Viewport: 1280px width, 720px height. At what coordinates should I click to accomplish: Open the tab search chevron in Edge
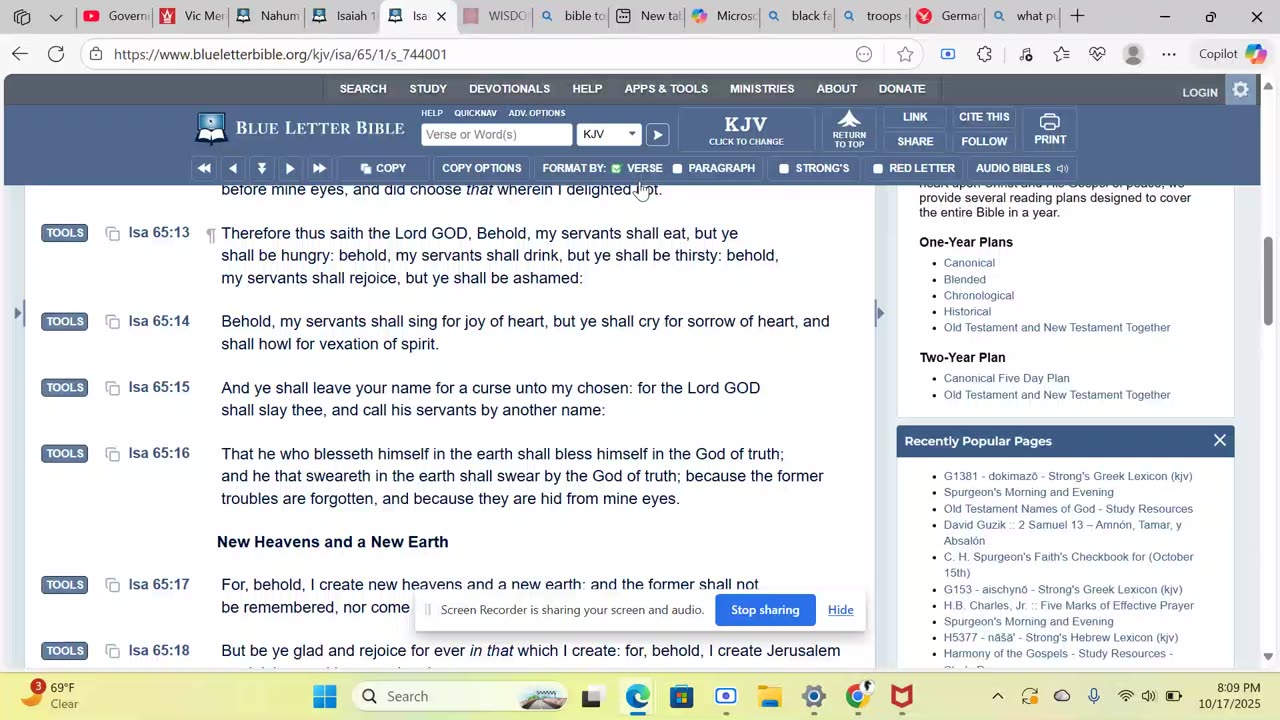click(x=56, y=16)
